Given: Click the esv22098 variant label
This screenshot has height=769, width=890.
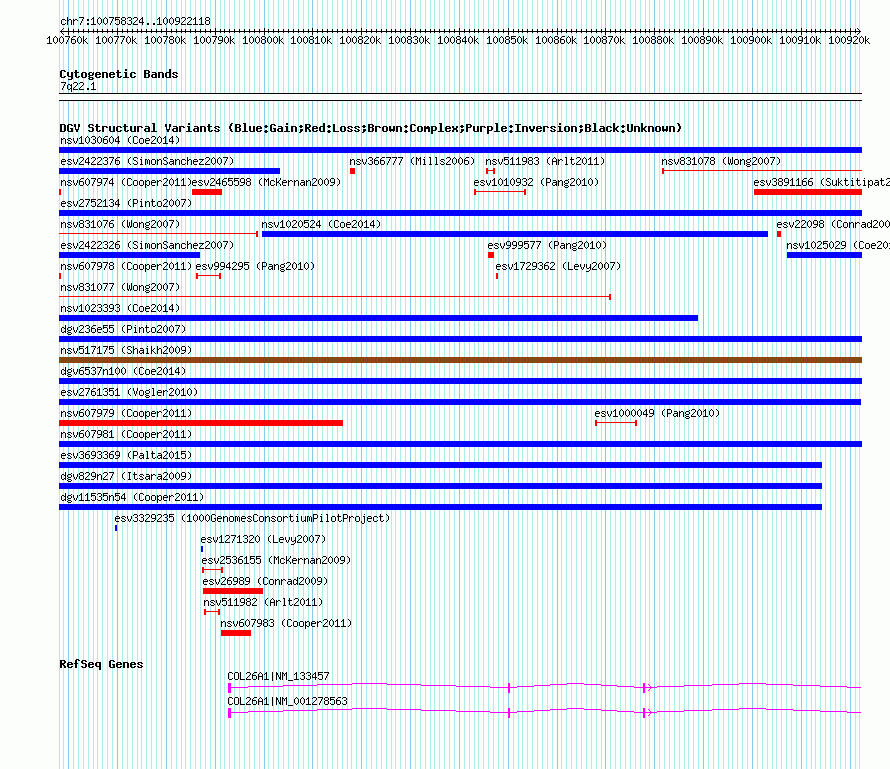Looking at the screenshot, I should click(x=833, y=224).
